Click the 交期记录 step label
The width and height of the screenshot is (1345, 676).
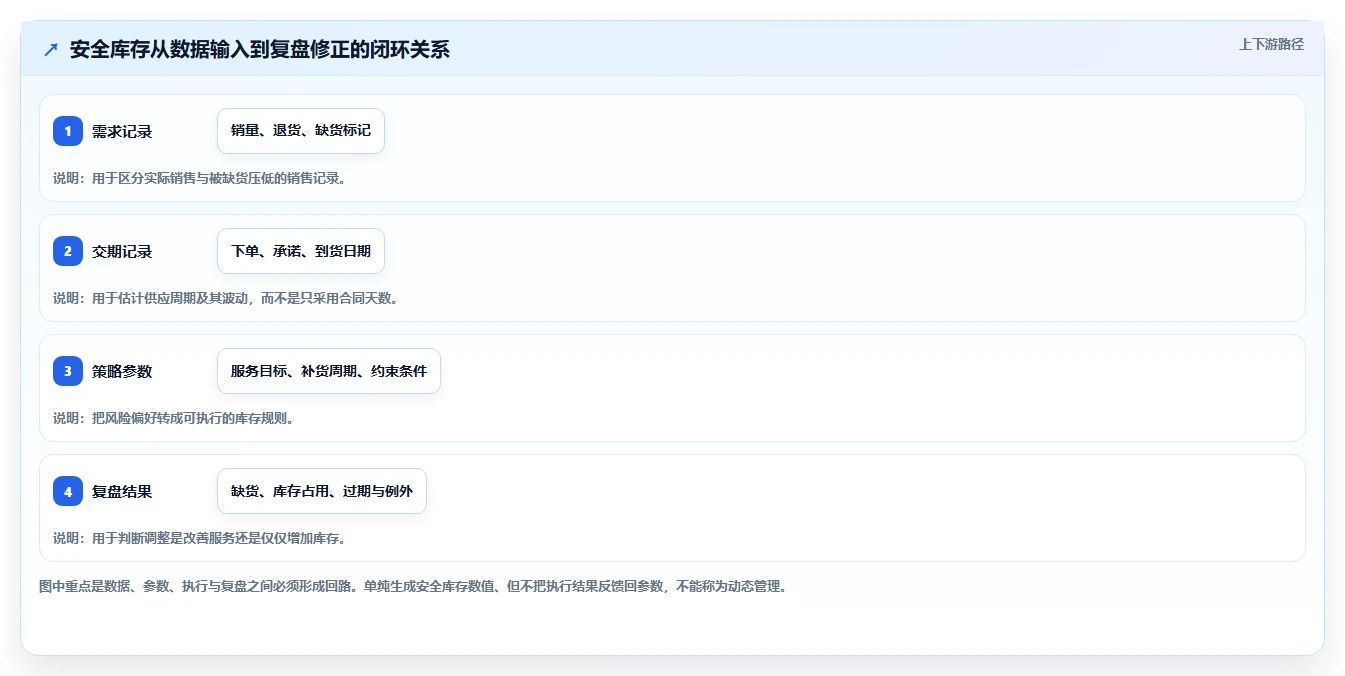(122, 251)
